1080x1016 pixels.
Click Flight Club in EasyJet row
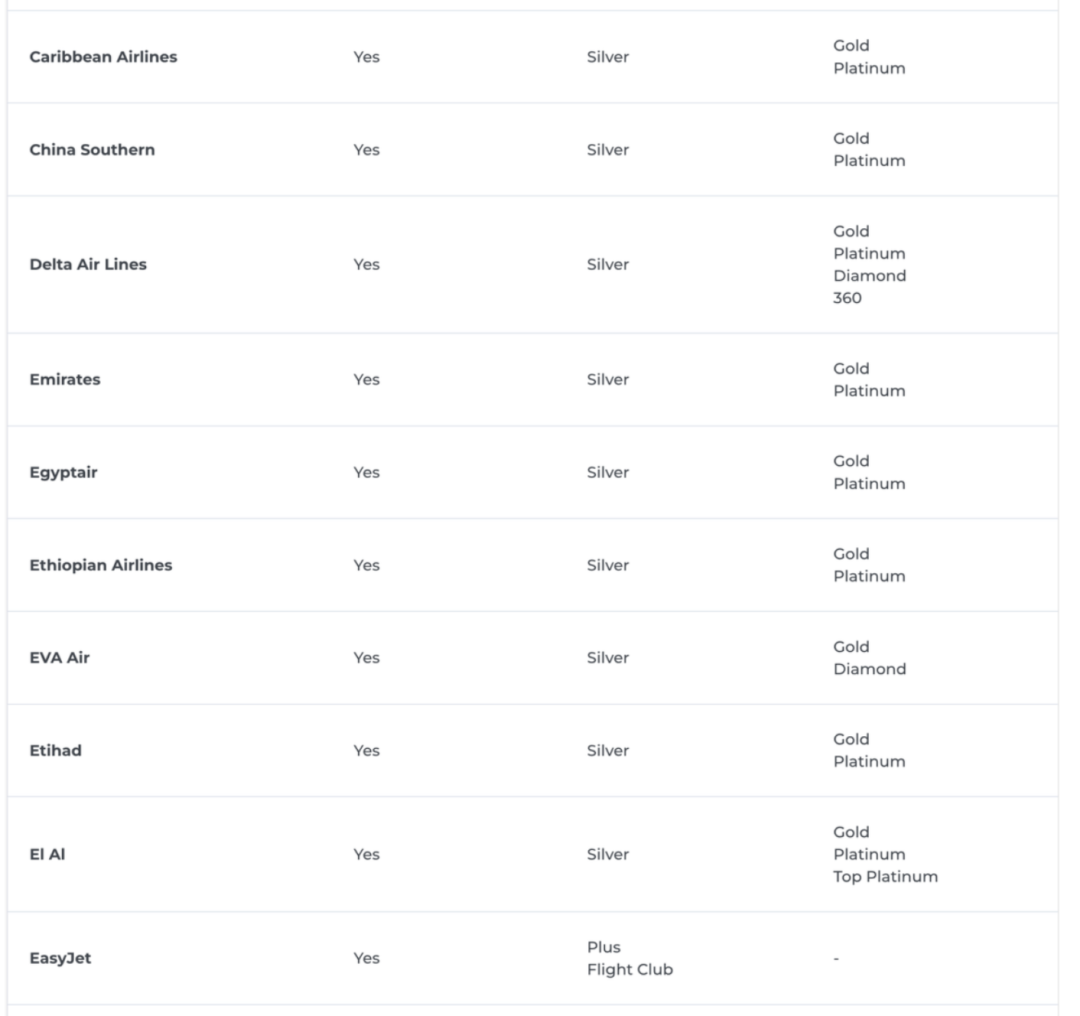630,970
